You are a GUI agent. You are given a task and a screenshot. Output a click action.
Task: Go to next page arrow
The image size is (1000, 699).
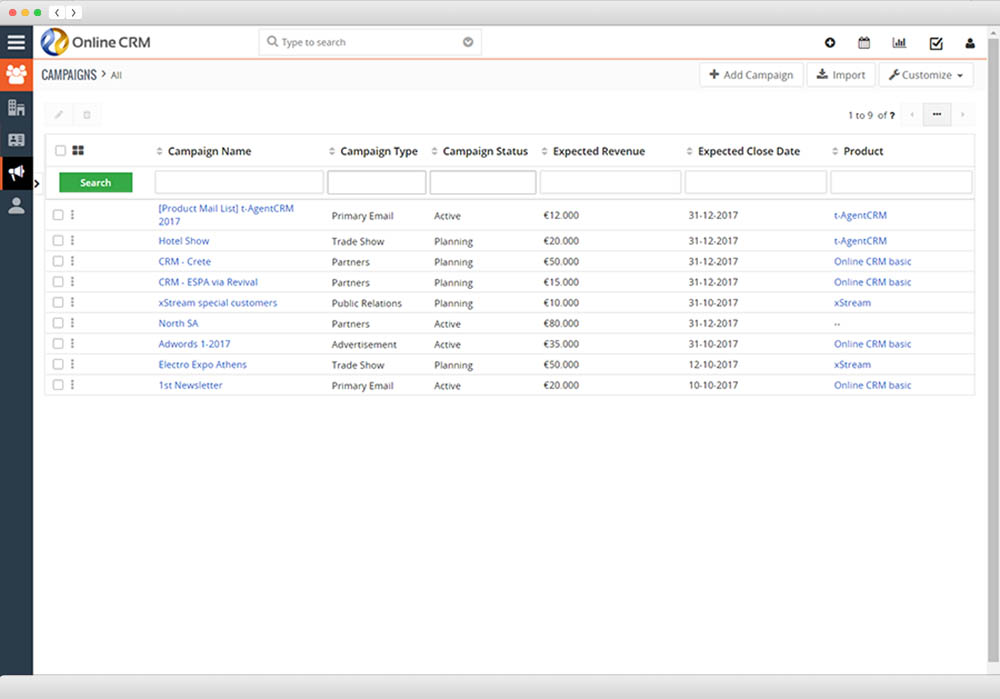pos(962,115)
